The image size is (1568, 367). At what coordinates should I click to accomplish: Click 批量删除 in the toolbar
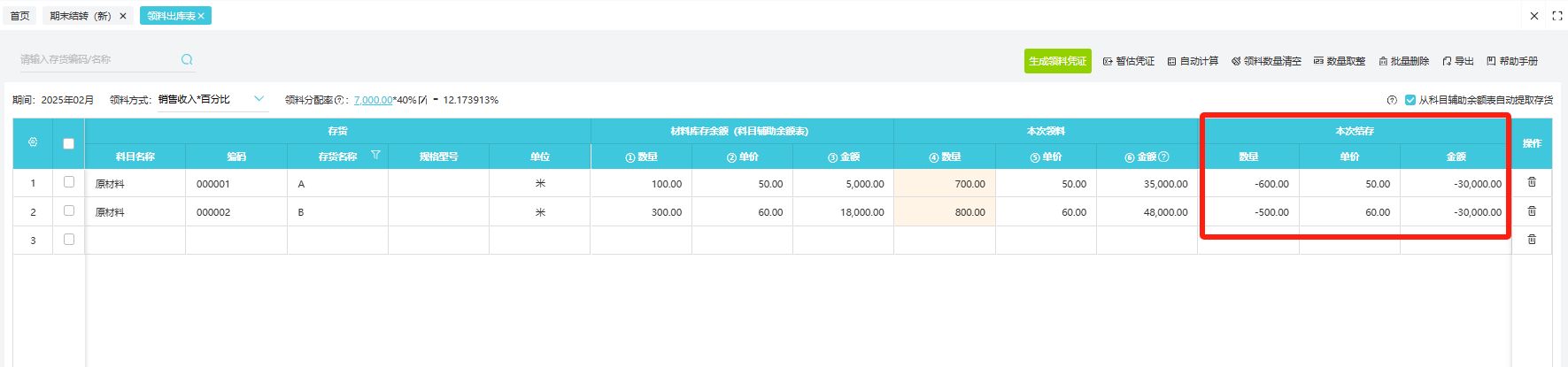(1403, 61)
